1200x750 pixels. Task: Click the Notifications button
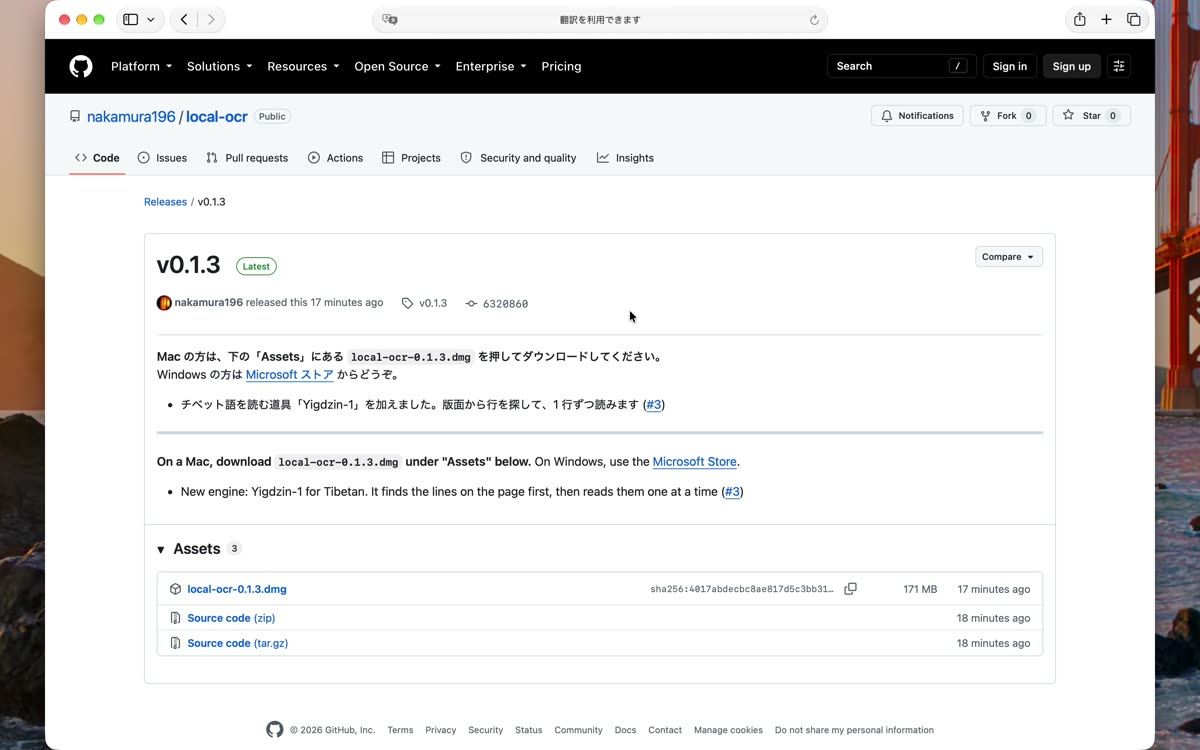(917, 116)
